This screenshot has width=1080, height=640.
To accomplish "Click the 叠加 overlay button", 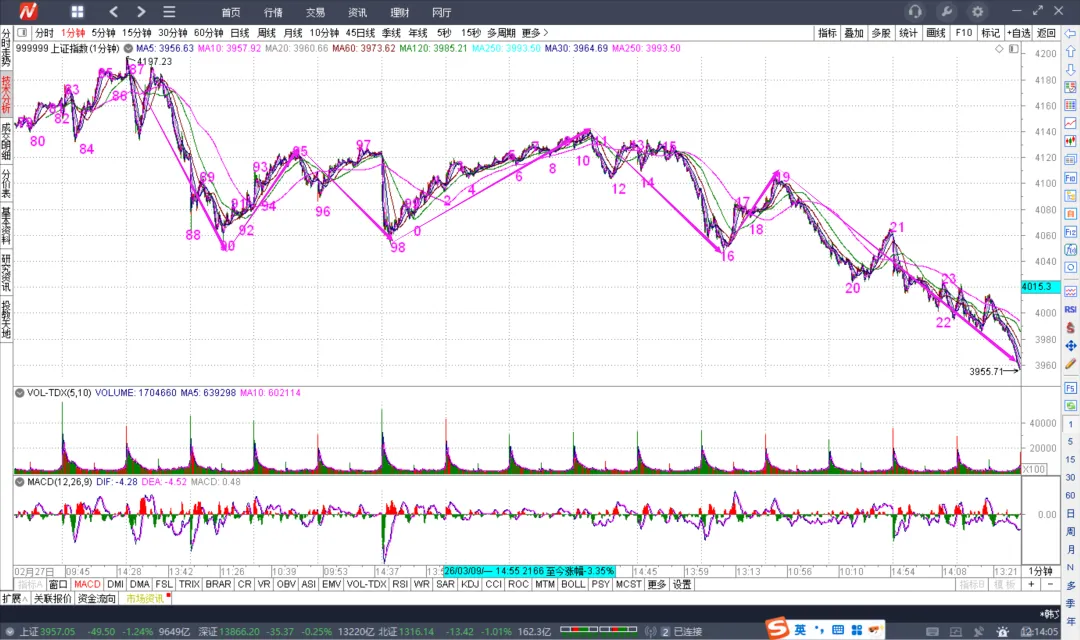I will pos(854,32).
